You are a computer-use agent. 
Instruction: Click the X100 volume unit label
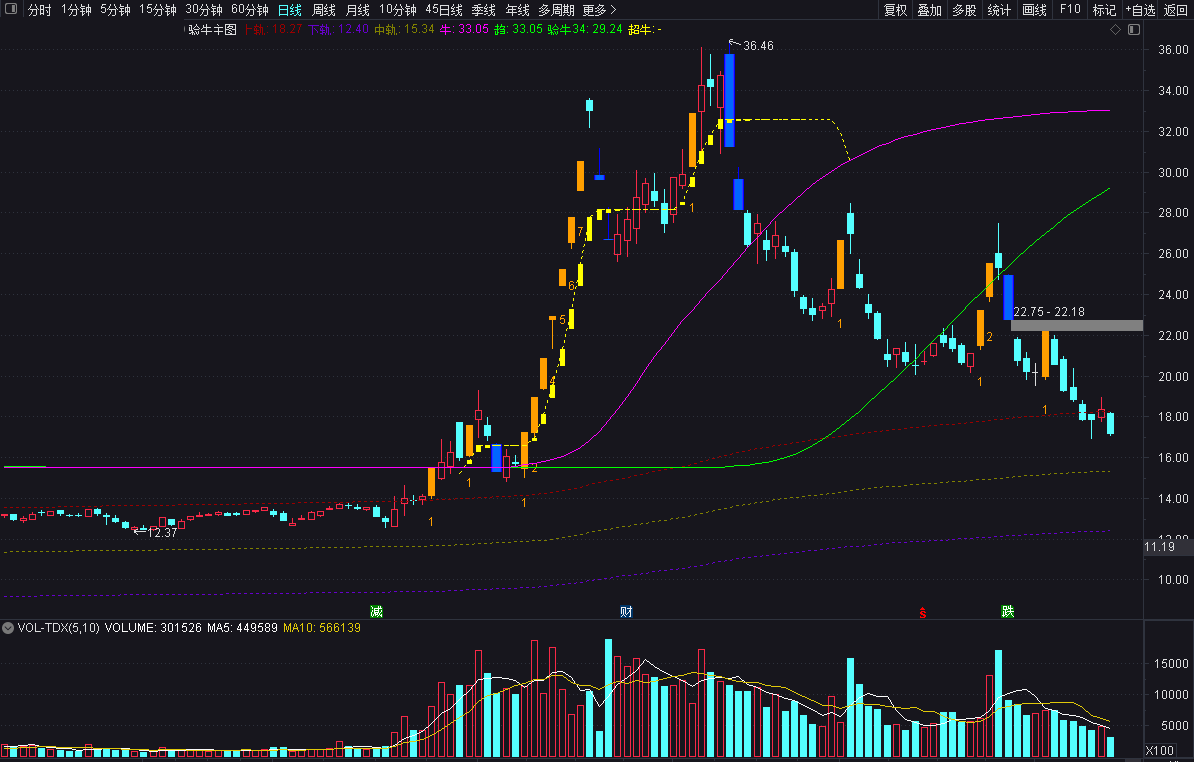tap(1160, 751)
